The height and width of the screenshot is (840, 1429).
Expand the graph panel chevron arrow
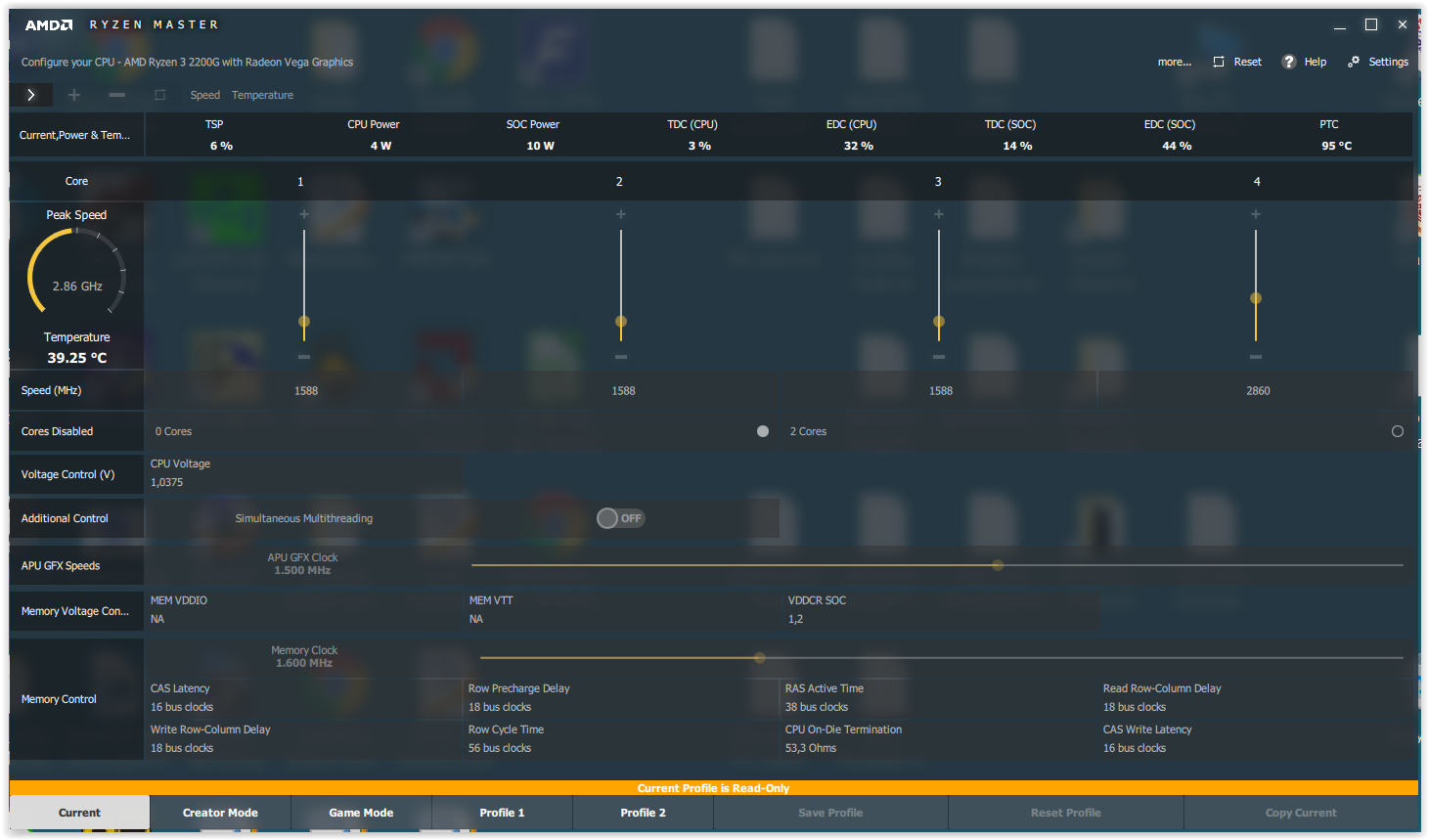point(31,95)
